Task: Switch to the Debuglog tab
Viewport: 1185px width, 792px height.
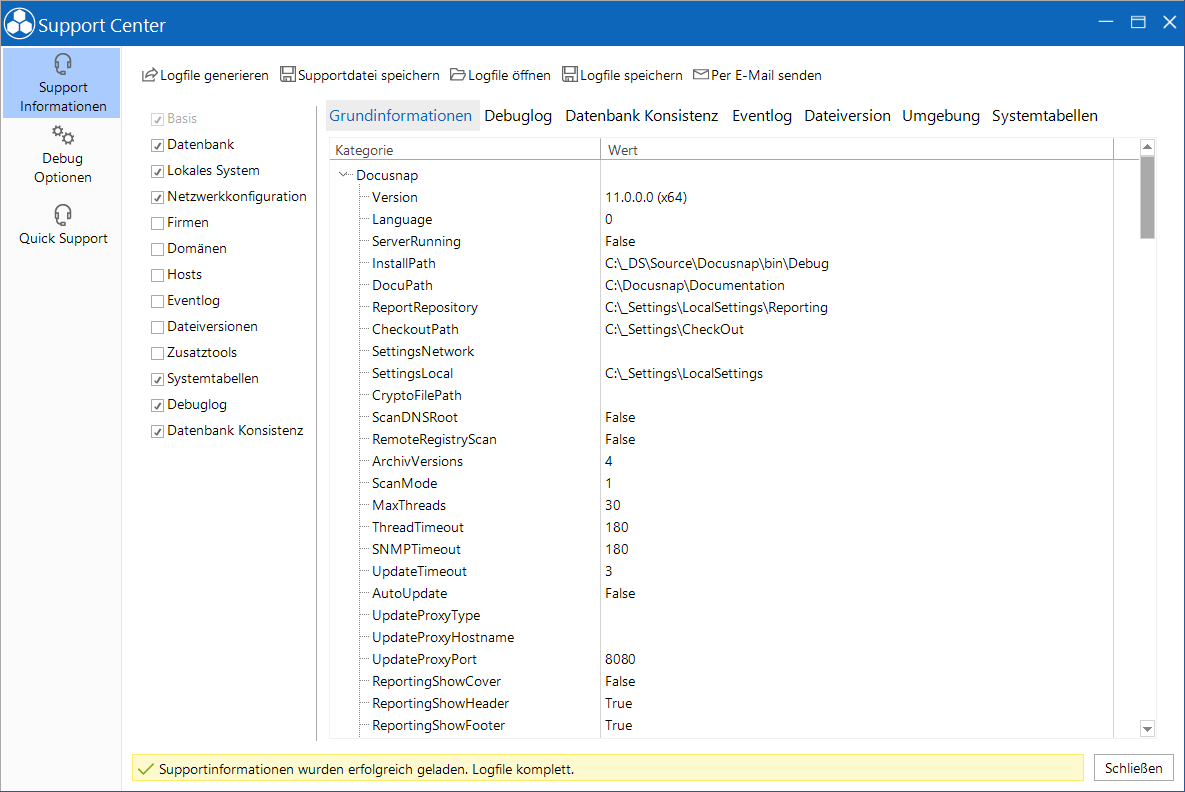Action: (x=518, y=116)
